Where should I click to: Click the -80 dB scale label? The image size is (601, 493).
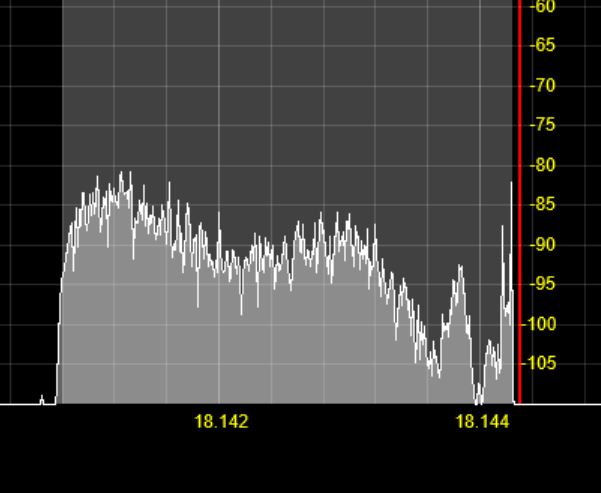click(543, 165)
